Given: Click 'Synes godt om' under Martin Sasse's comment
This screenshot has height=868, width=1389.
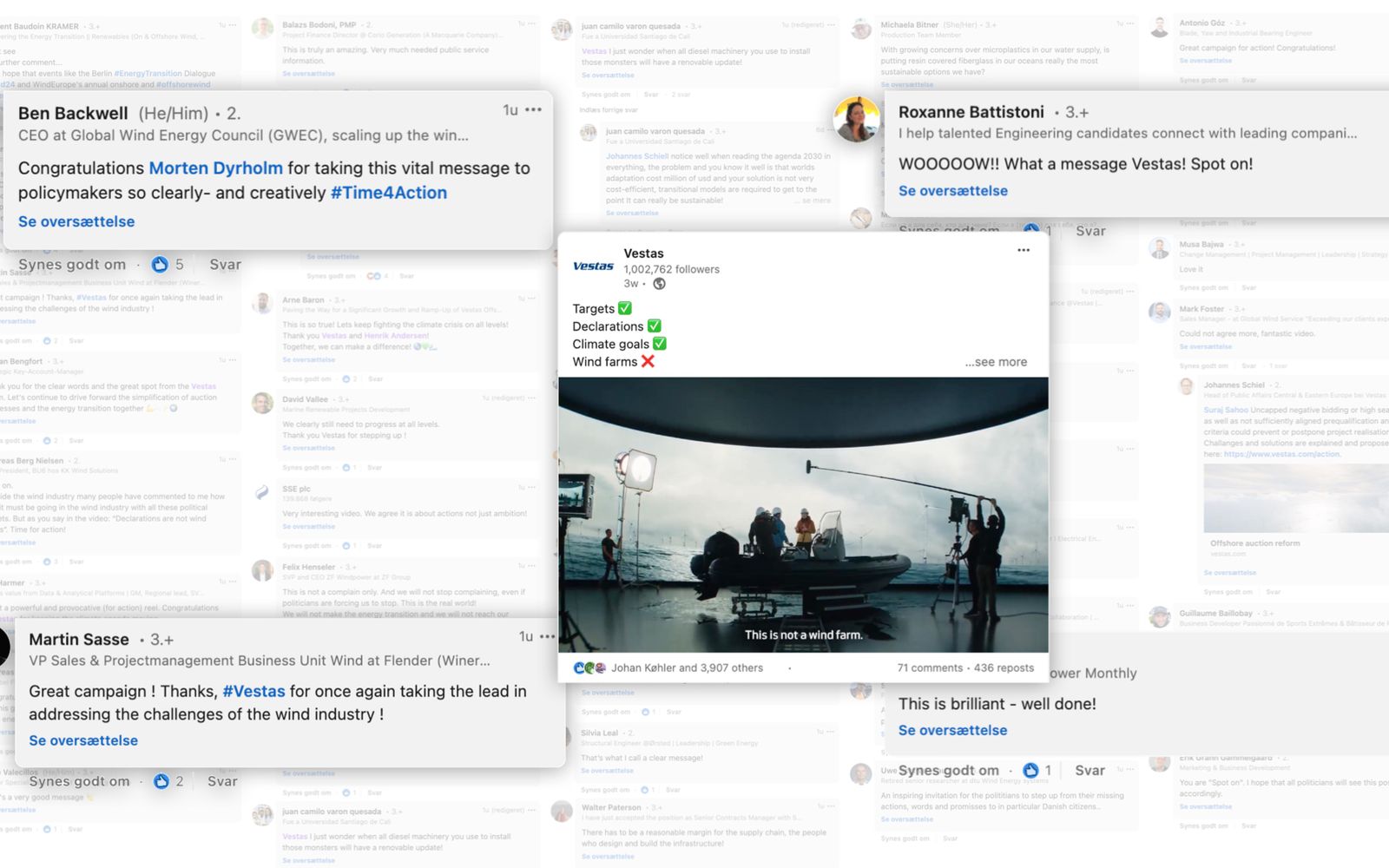Looking at the screenshot, I should [x=79, y=781].
